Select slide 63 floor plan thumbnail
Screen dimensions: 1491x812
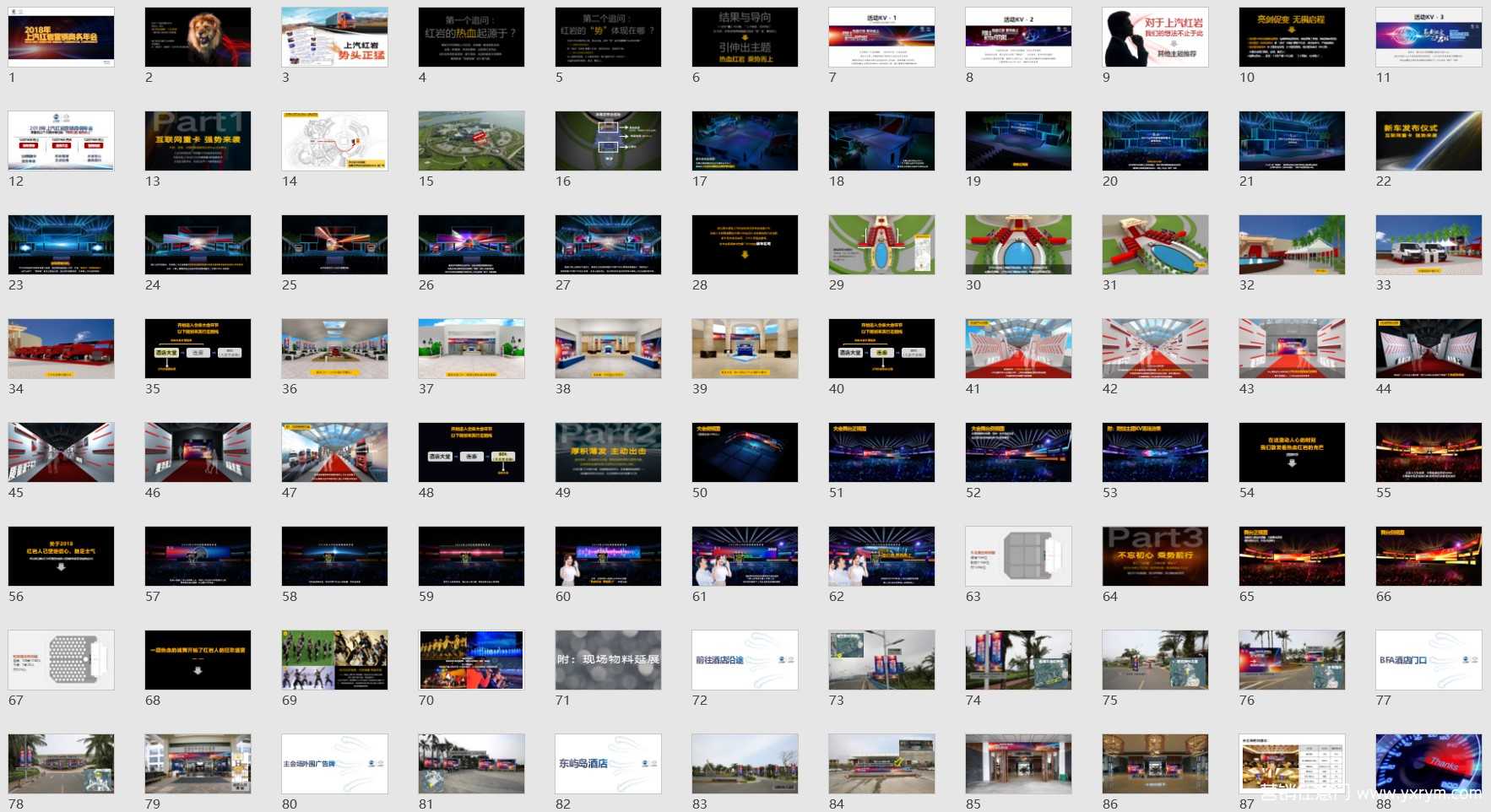point(1018,556)
